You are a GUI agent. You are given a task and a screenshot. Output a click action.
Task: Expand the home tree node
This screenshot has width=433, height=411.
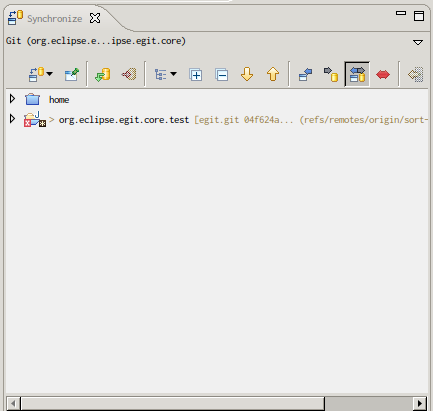pos(13,99)
